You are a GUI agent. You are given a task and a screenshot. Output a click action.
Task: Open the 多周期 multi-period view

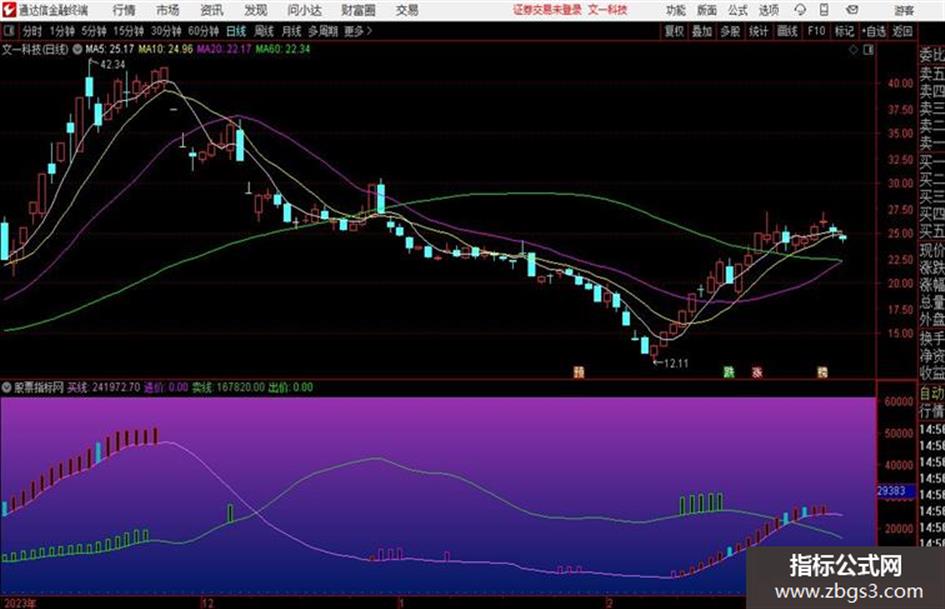pyautogui.click(x=323, y=31)
